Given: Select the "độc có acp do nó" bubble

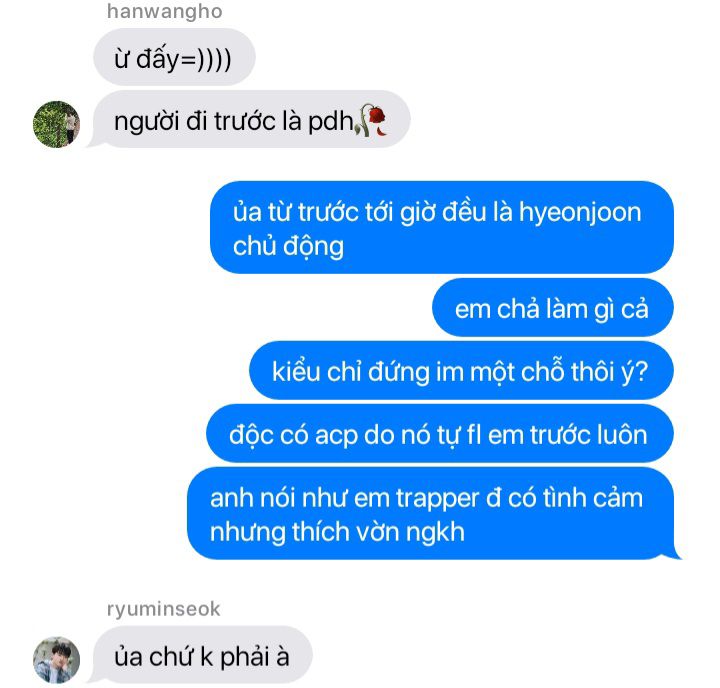Looking at the screenshot, I should [440, 434].
